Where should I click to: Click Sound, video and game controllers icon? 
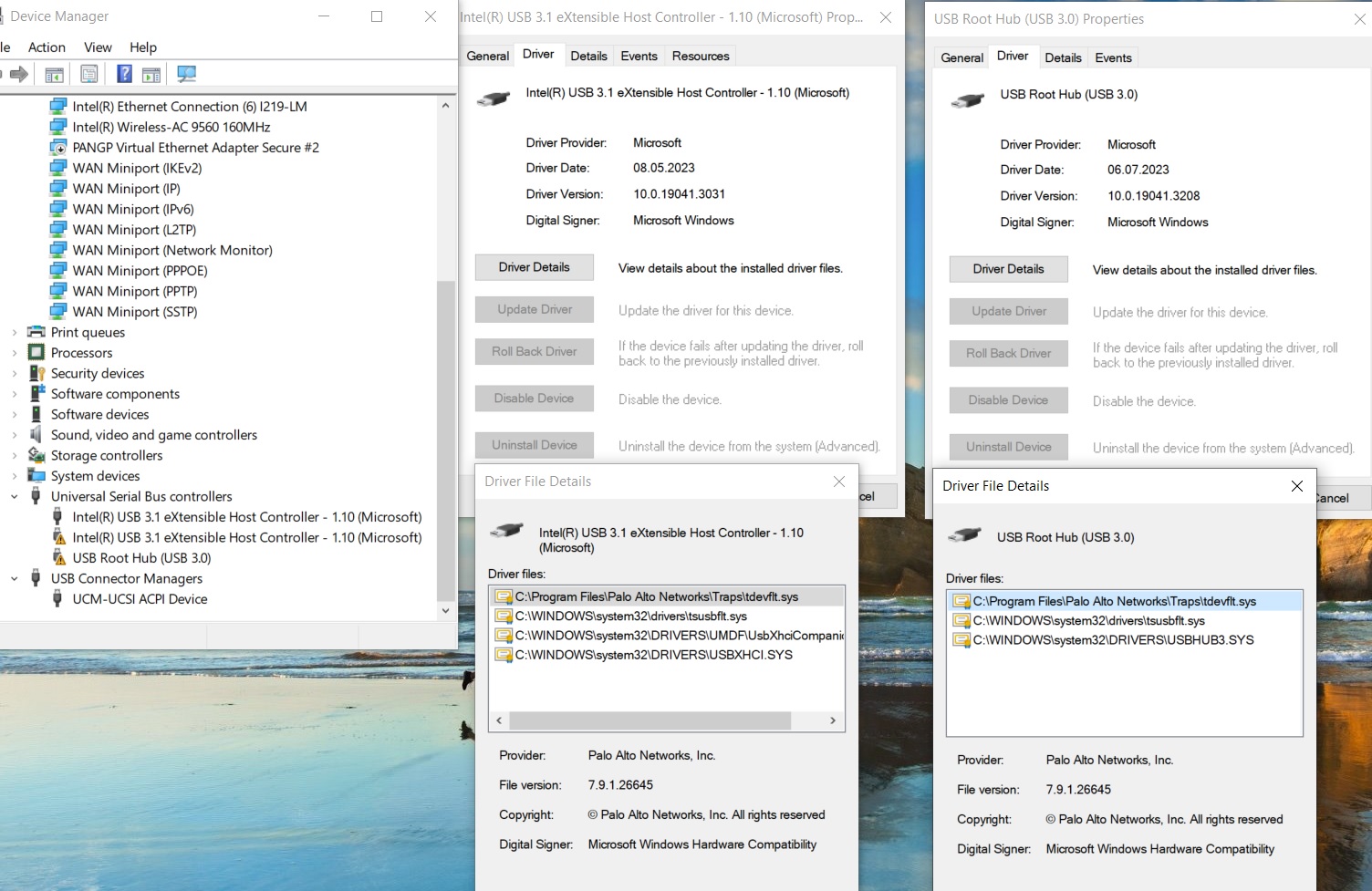tap(36, 434)
